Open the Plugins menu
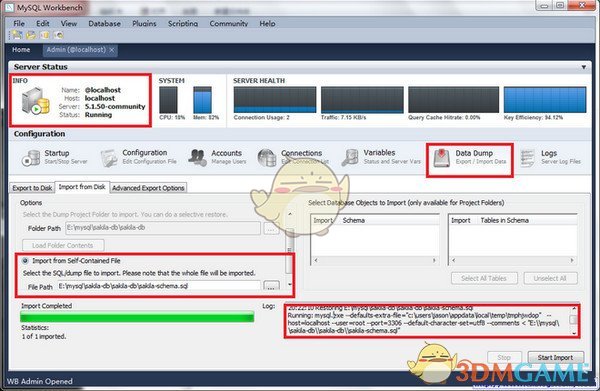 144,23
